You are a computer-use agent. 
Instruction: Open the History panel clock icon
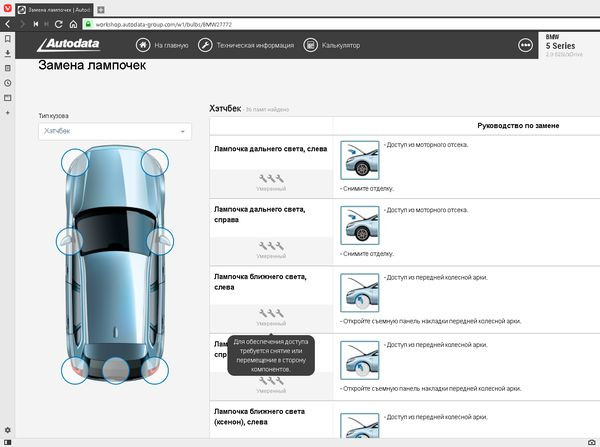(x=8, y=83)
